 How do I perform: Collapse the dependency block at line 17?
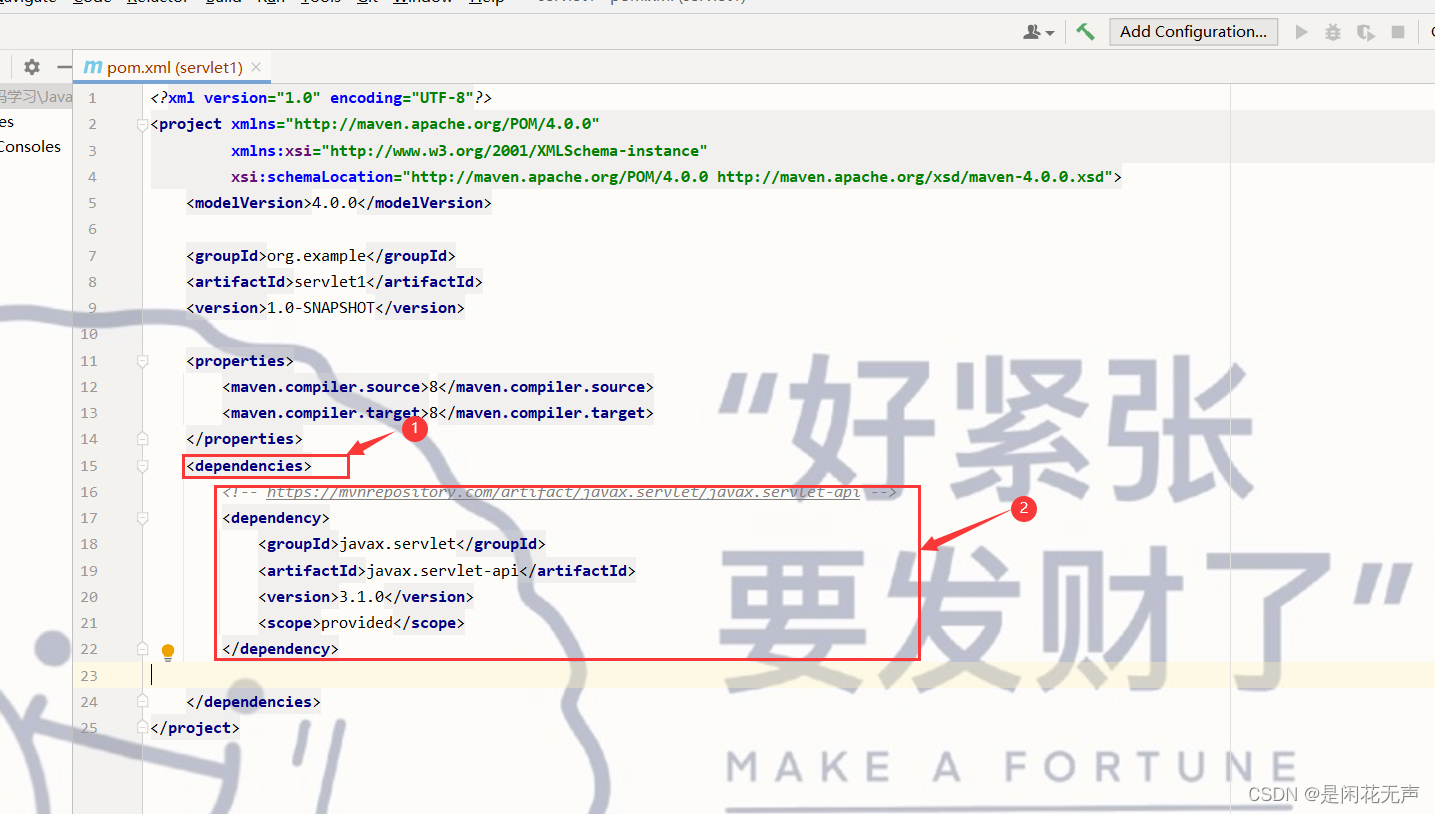[x=142, y=517]
